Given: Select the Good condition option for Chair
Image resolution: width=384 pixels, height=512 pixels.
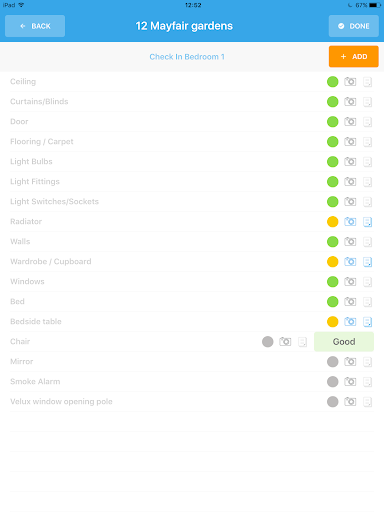Looking at the screenshot, I should coord(344,342).
